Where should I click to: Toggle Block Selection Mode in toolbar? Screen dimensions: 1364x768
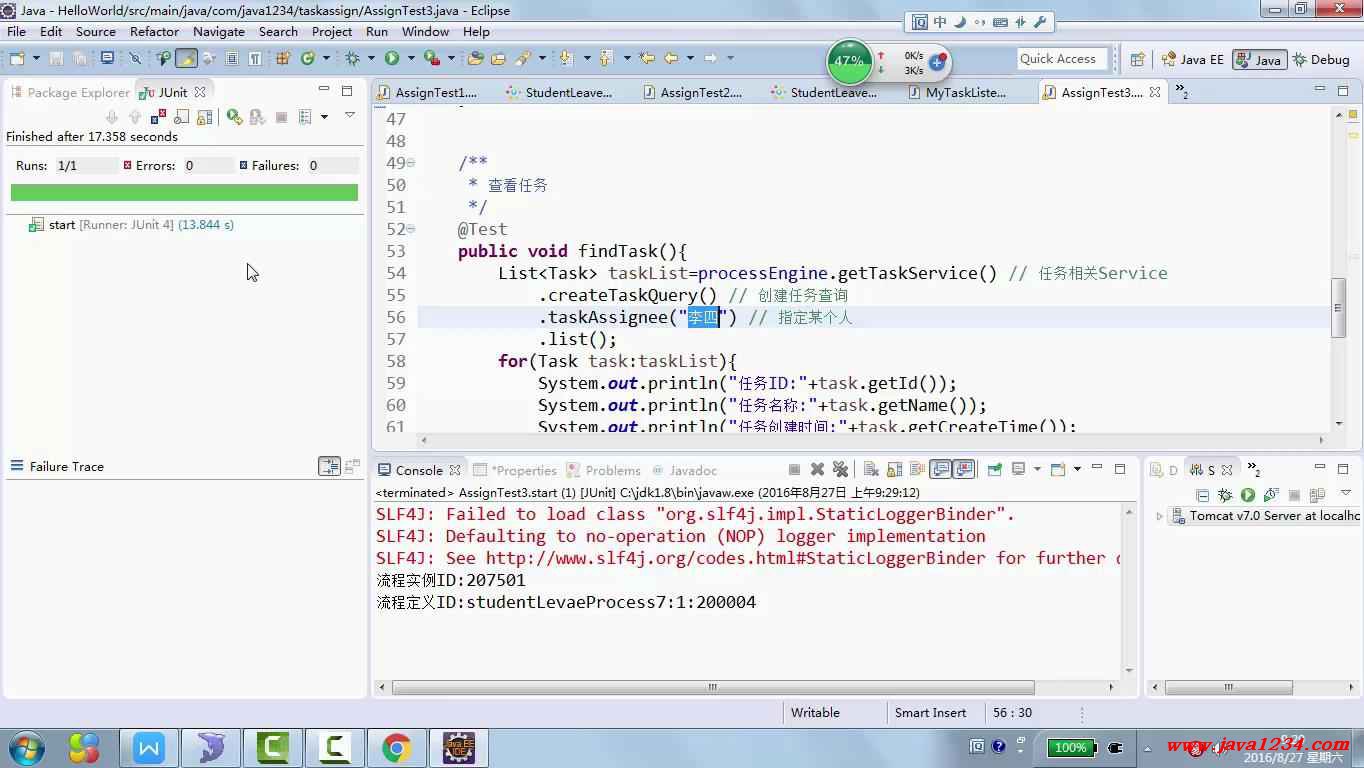[232, 58]
